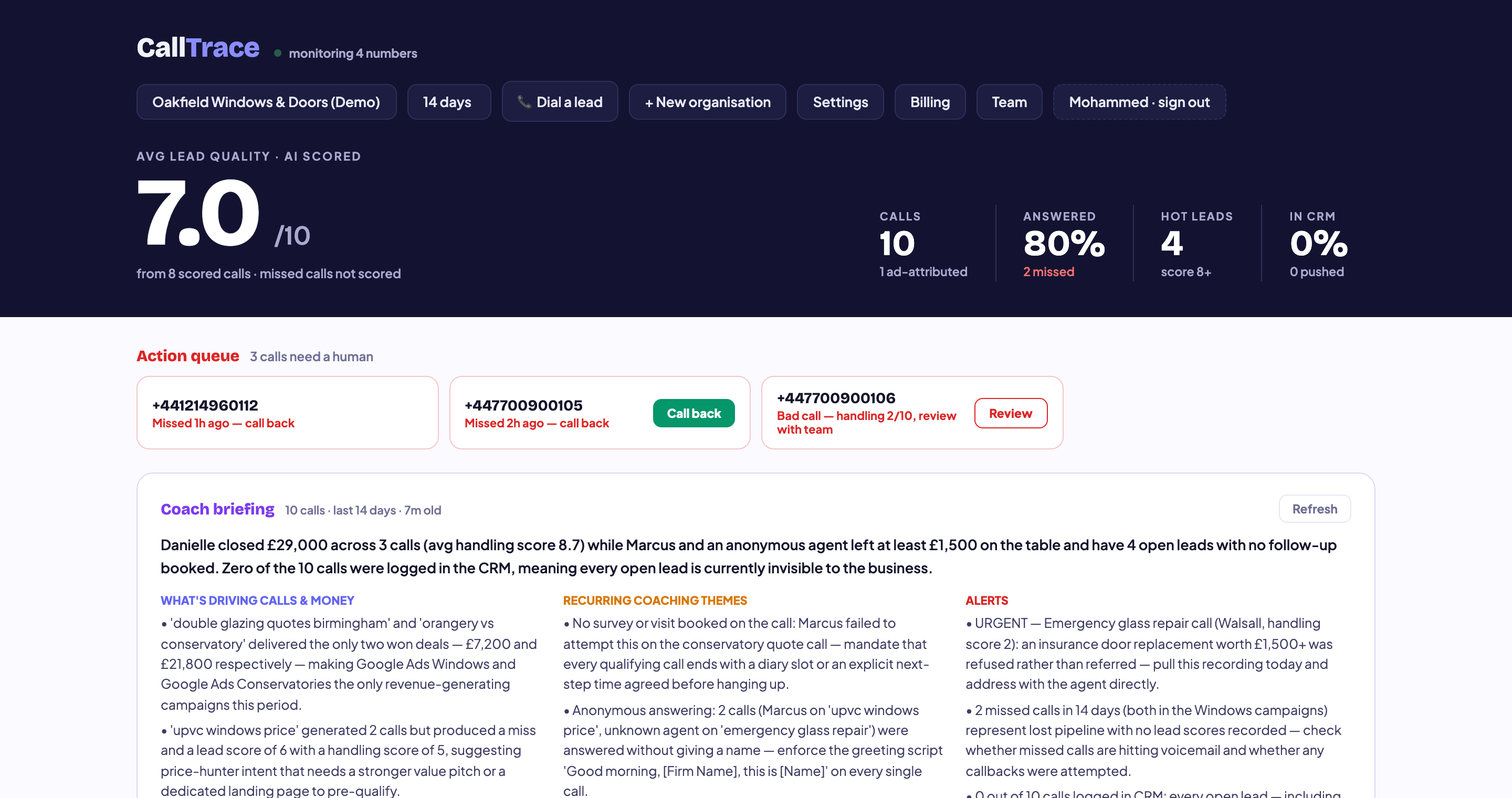This screenshot has height=798, width=1512.
Task: Click phone number +447700900106
Action: tap(836, 398)
